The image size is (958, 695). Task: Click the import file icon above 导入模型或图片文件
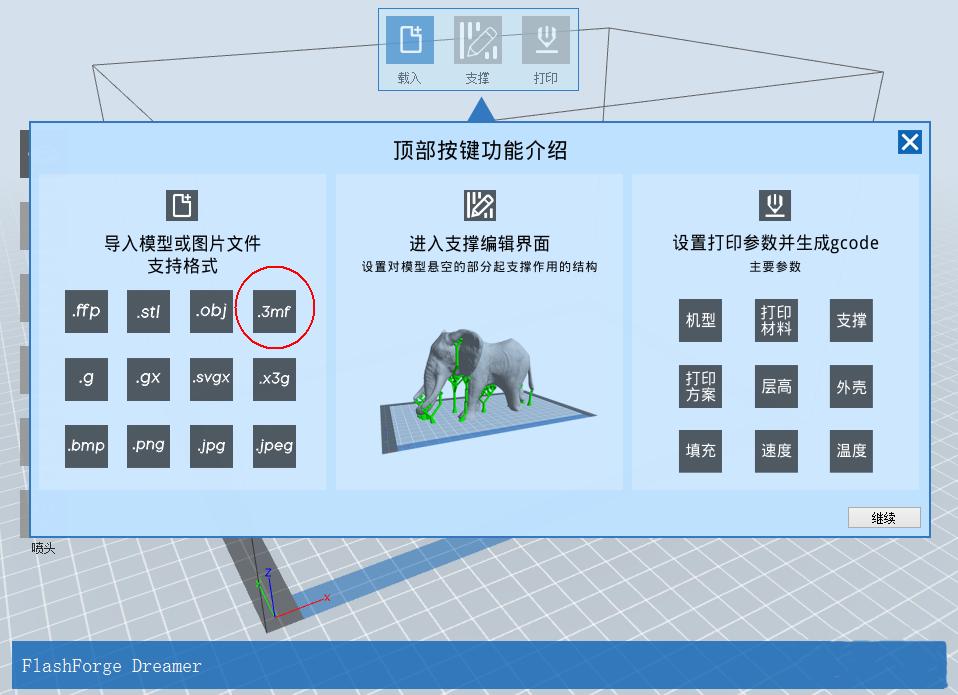180,204
